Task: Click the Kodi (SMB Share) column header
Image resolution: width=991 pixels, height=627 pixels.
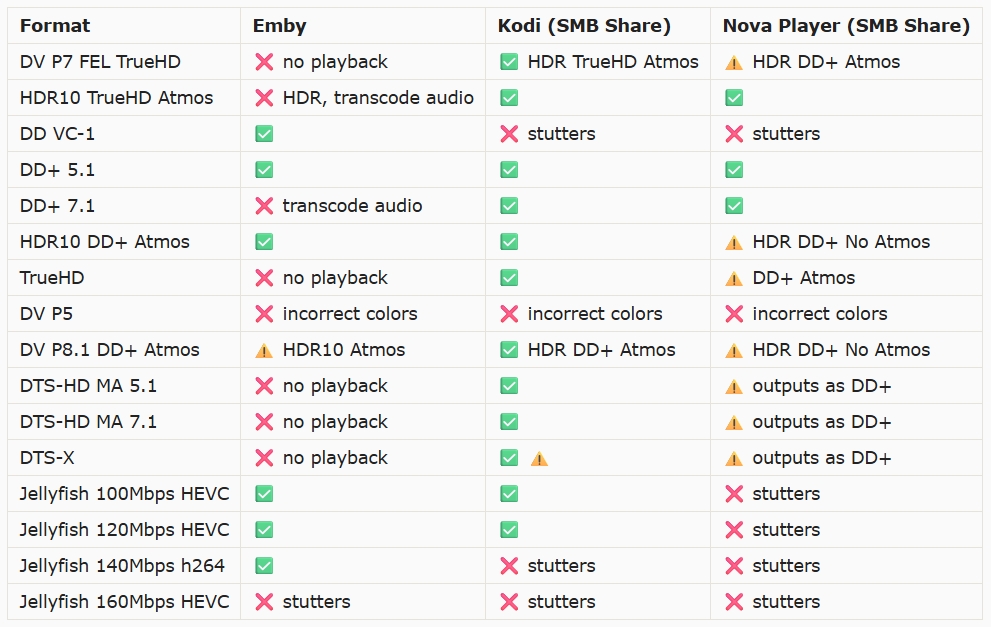Action: tap(584, 26)
